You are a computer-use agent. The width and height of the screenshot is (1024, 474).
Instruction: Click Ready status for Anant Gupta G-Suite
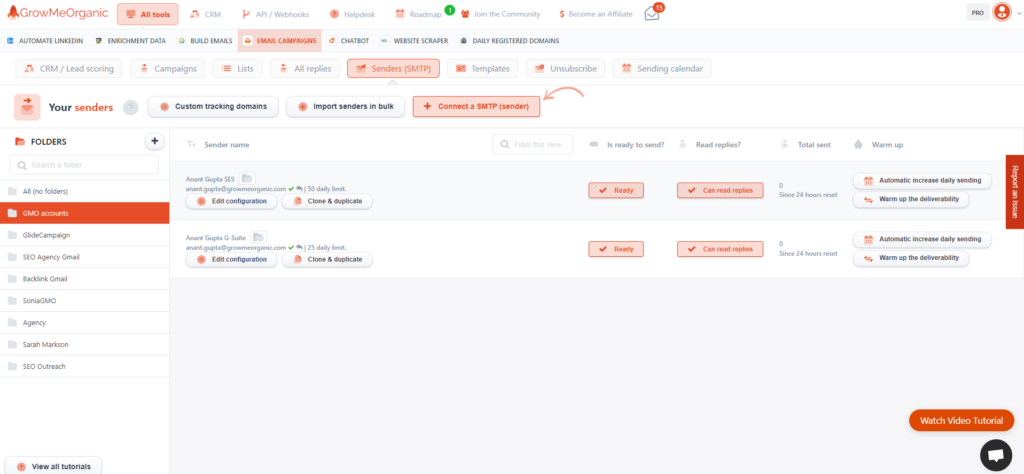click(x=616, y=249)
